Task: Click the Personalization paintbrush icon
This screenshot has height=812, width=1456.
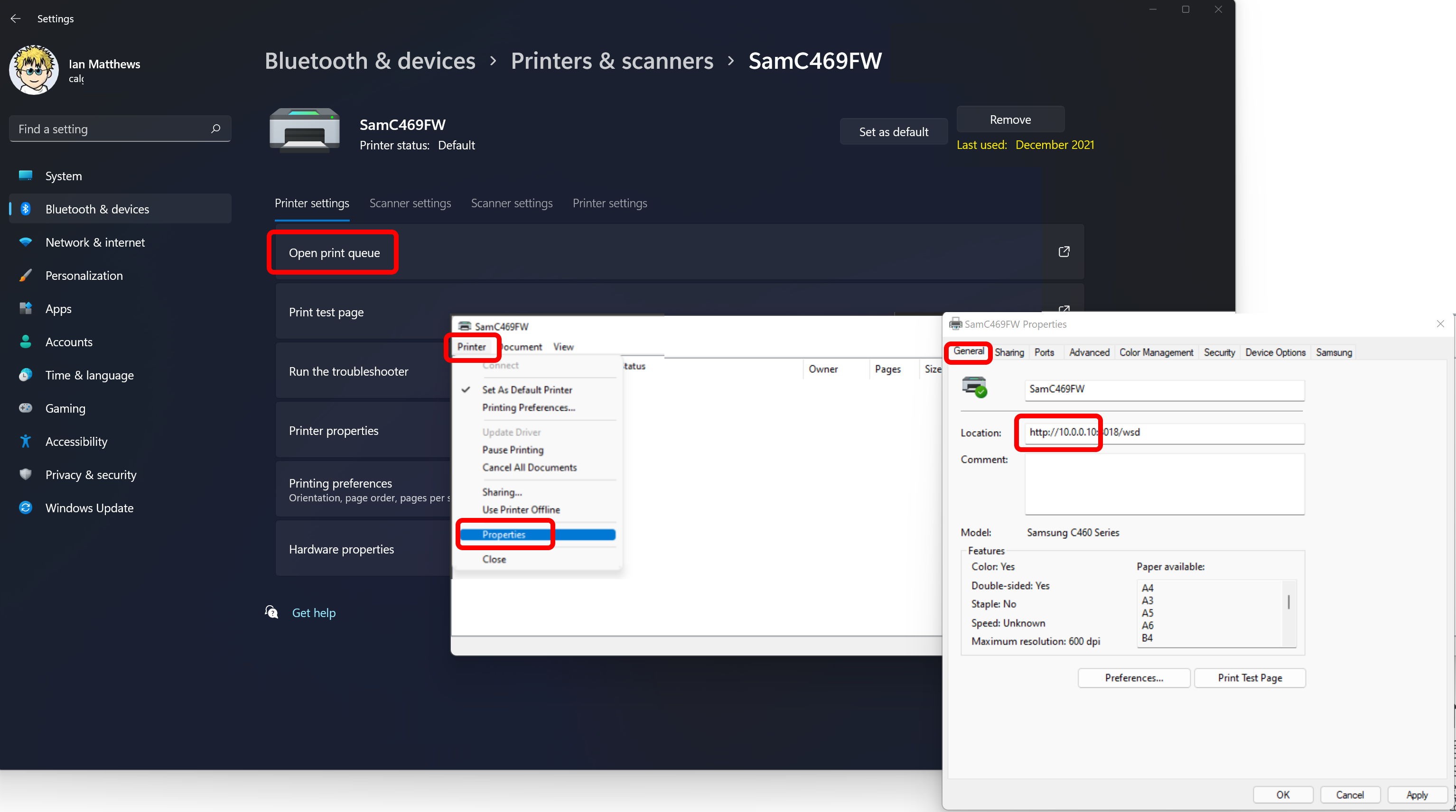Action: [26, 275]
